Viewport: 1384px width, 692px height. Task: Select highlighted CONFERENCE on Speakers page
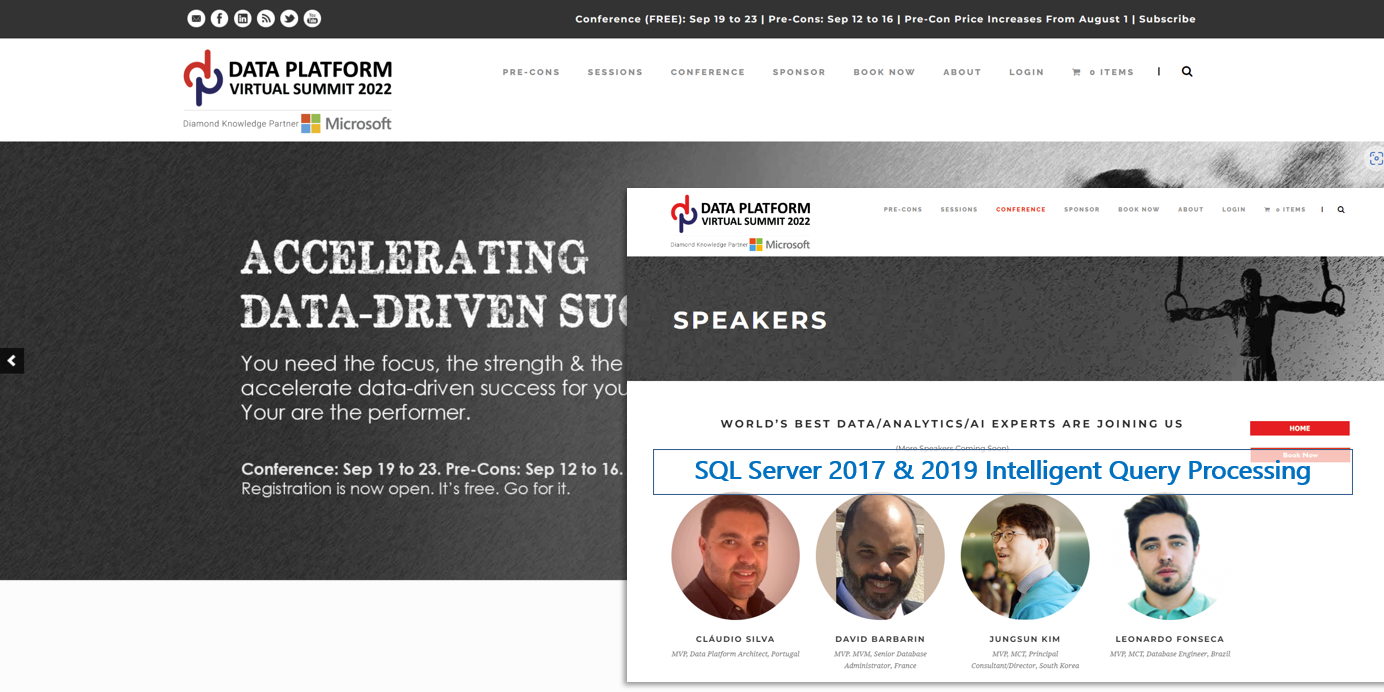[x=1021, y=209]
